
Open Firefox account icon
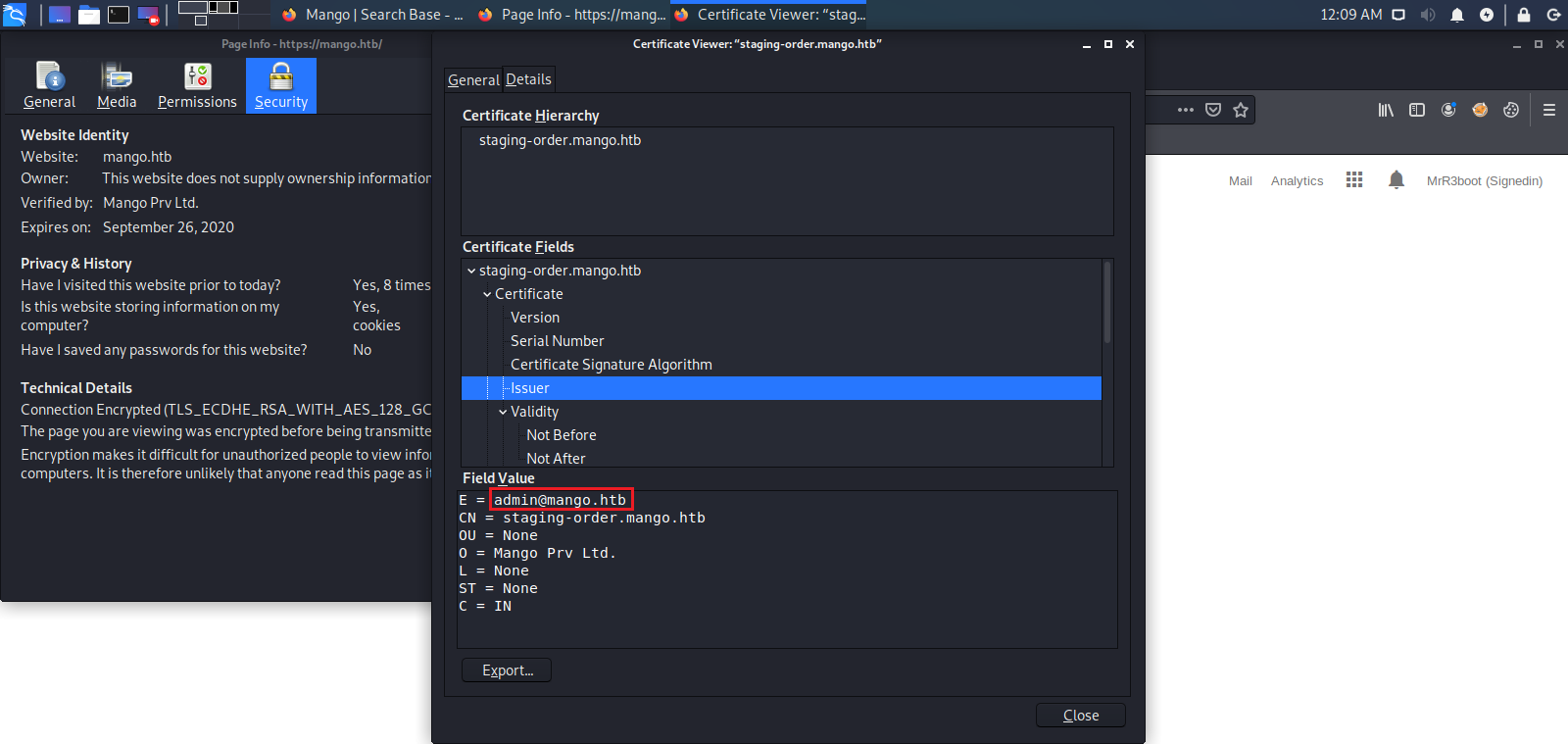[1448, 110]
